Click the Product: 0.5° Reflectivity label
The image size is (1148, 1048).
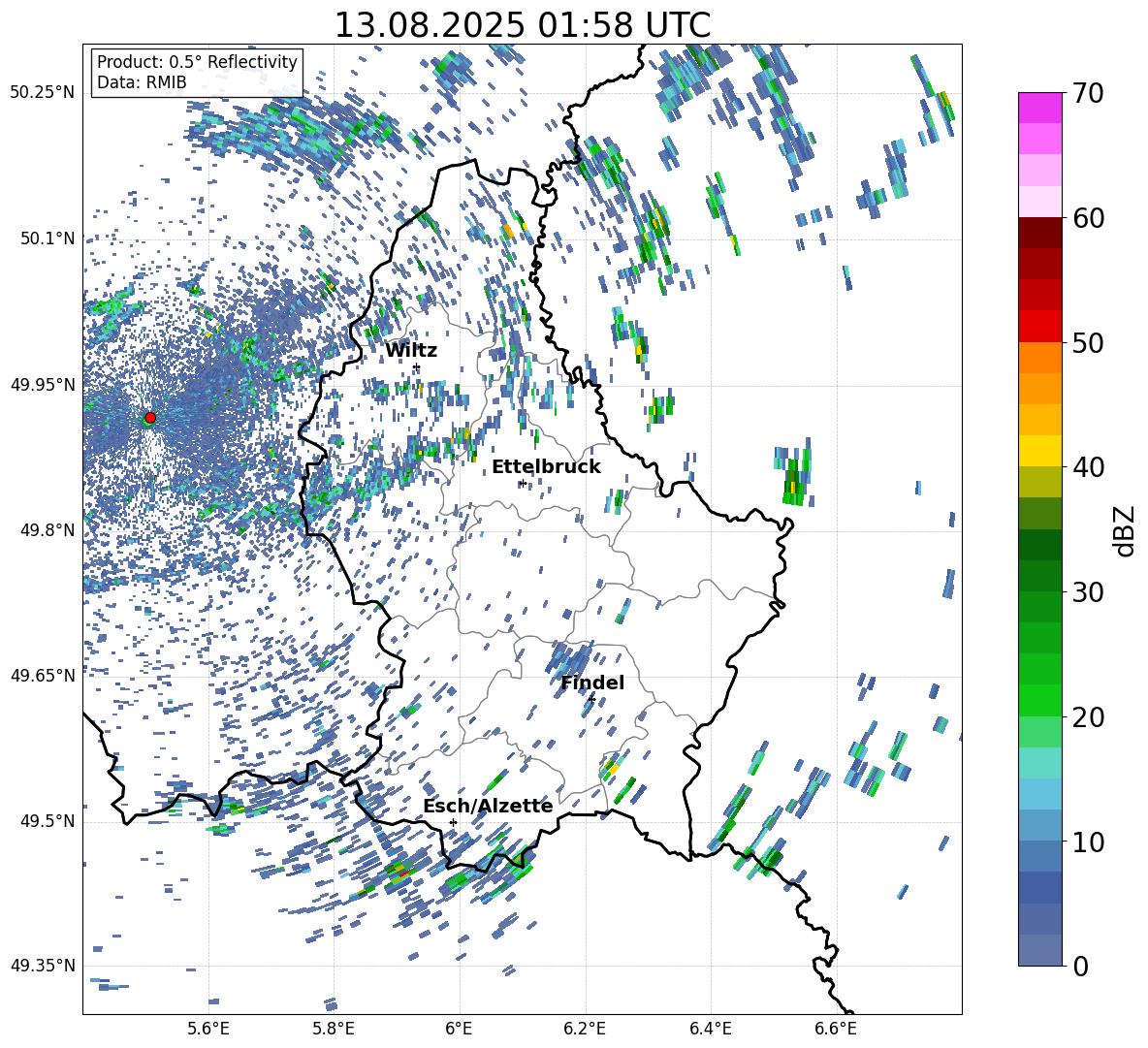pyautogui.click(x=197, y=61)
